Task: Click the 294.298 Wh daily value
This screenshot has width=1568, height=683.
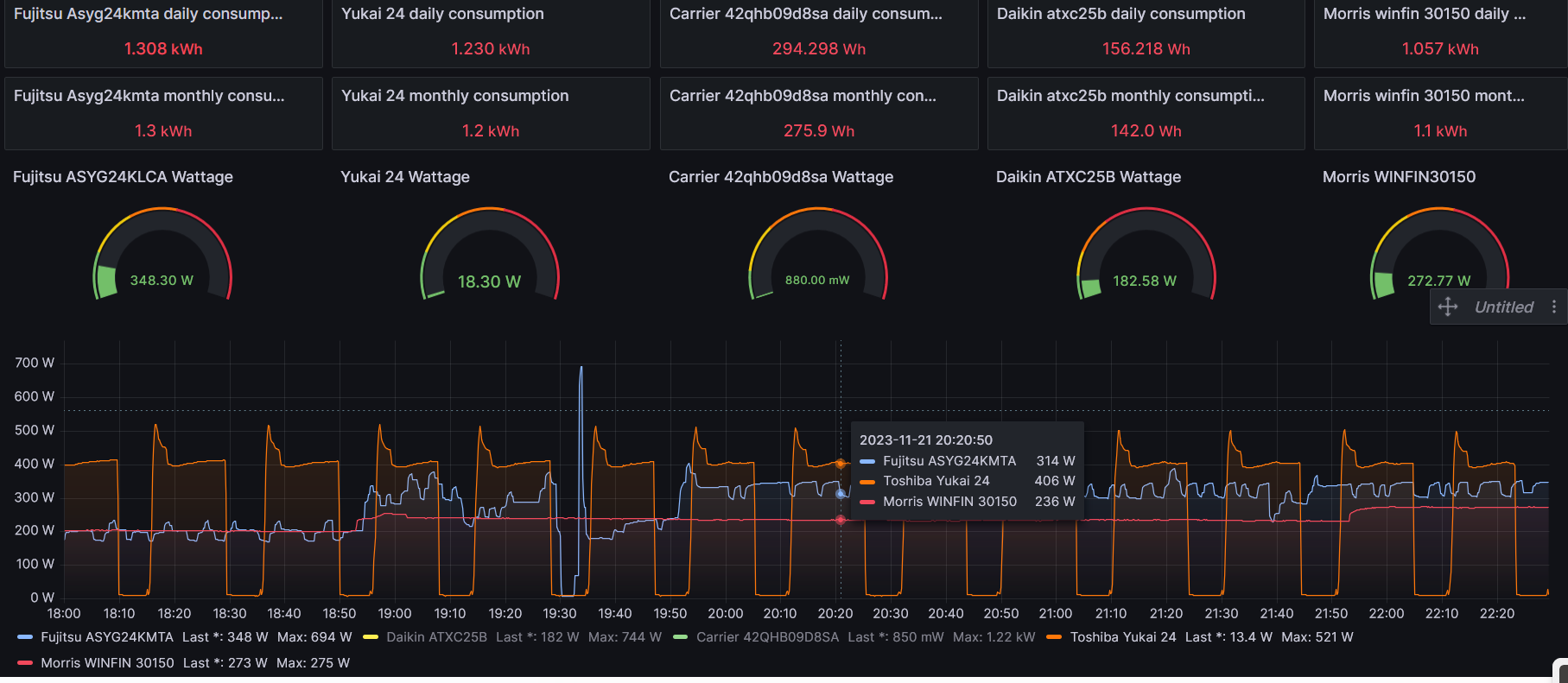Action: pyautogui.click(x=819, y=49)
